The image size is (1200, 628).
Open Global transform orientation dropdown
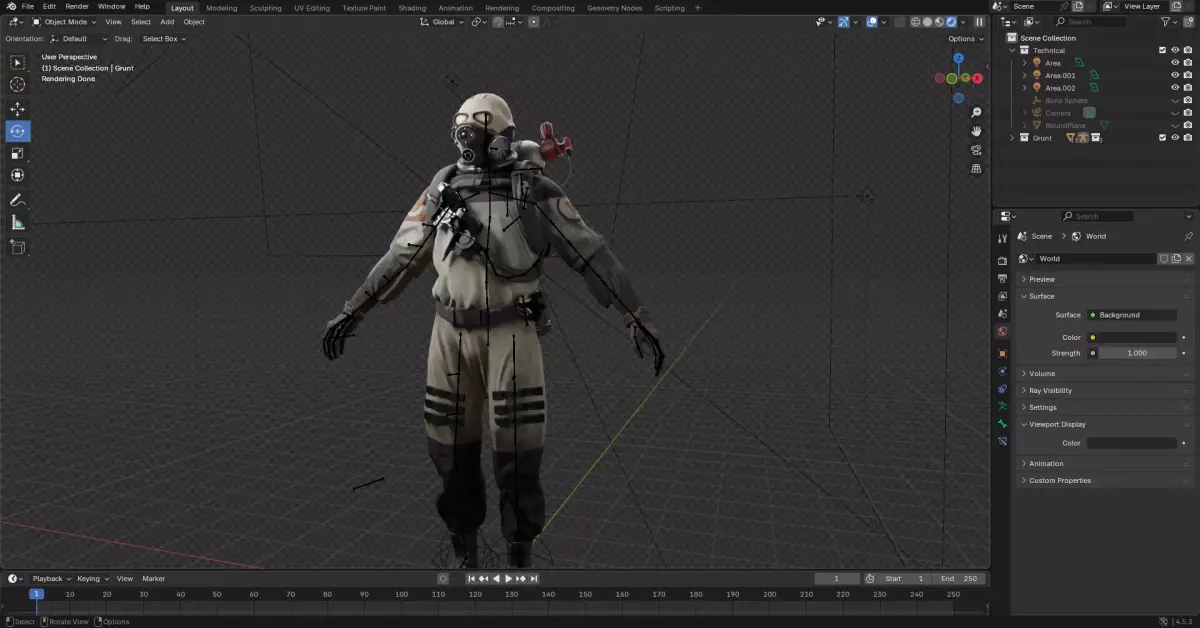pos(441,22)
